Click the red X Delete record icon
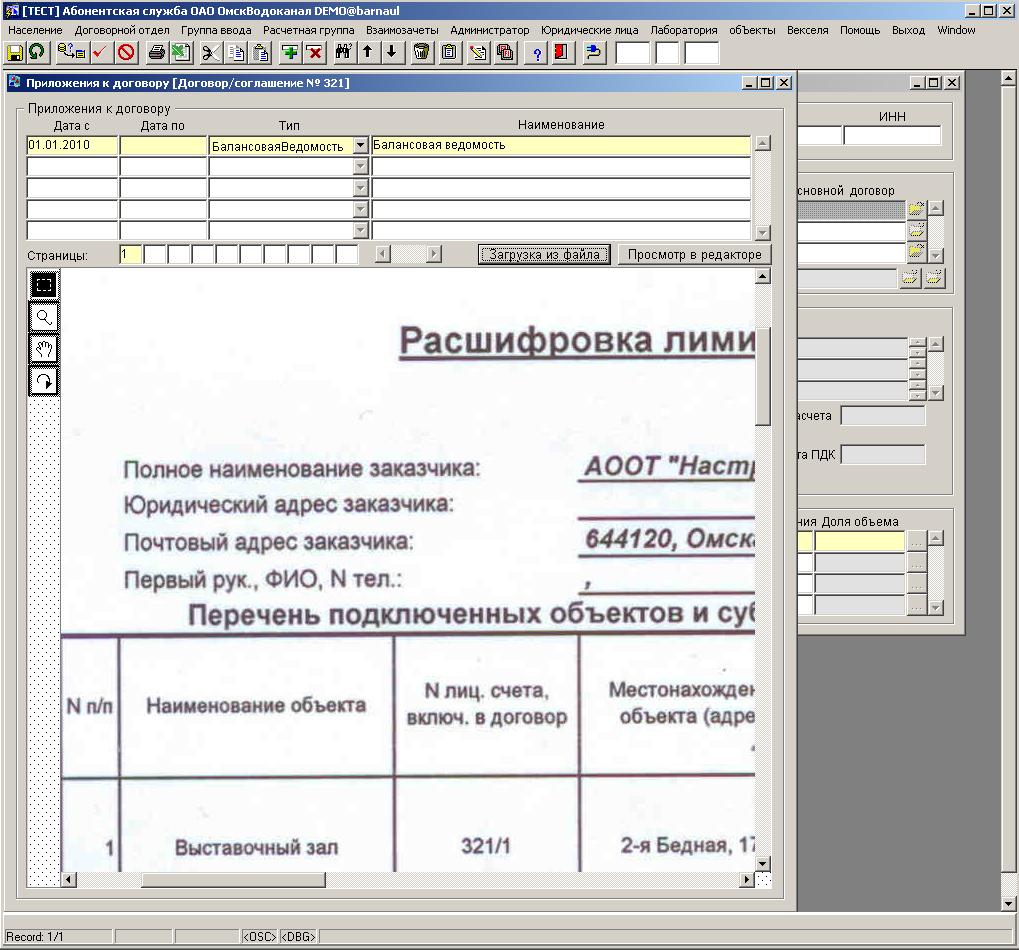The image size is (1019, 950). [x=314, y=52]
